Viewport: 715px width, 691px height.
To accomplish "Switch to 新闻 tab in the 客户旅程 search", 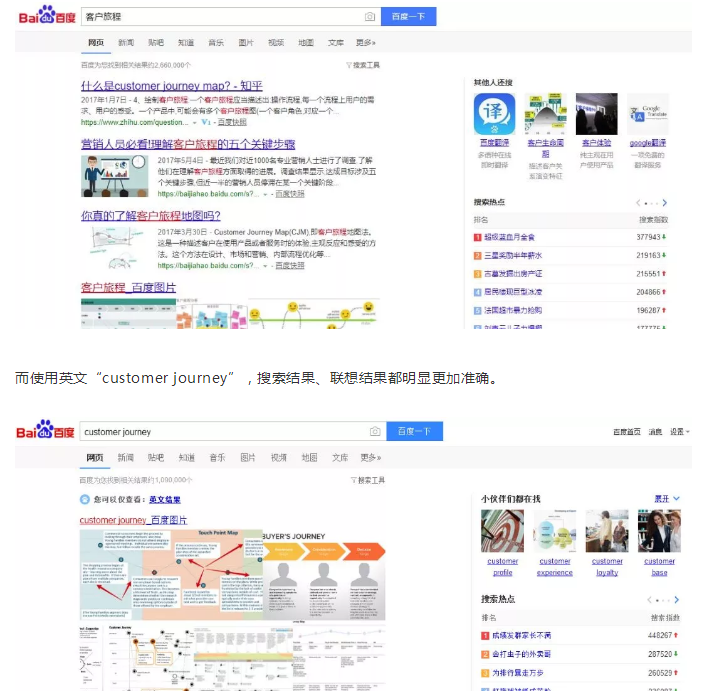I will (126, 42).
